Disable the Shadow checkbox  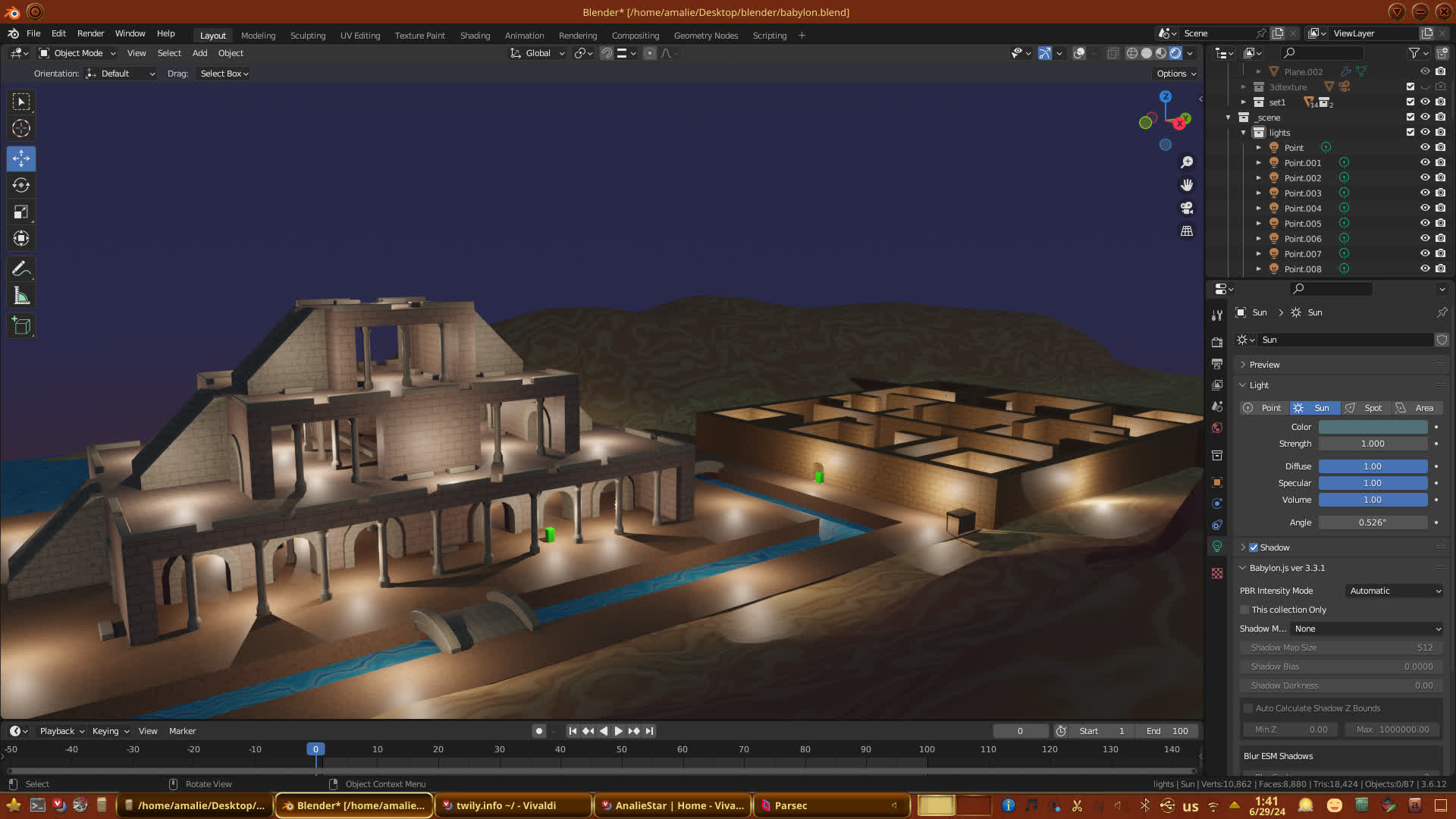[1254, 548]
